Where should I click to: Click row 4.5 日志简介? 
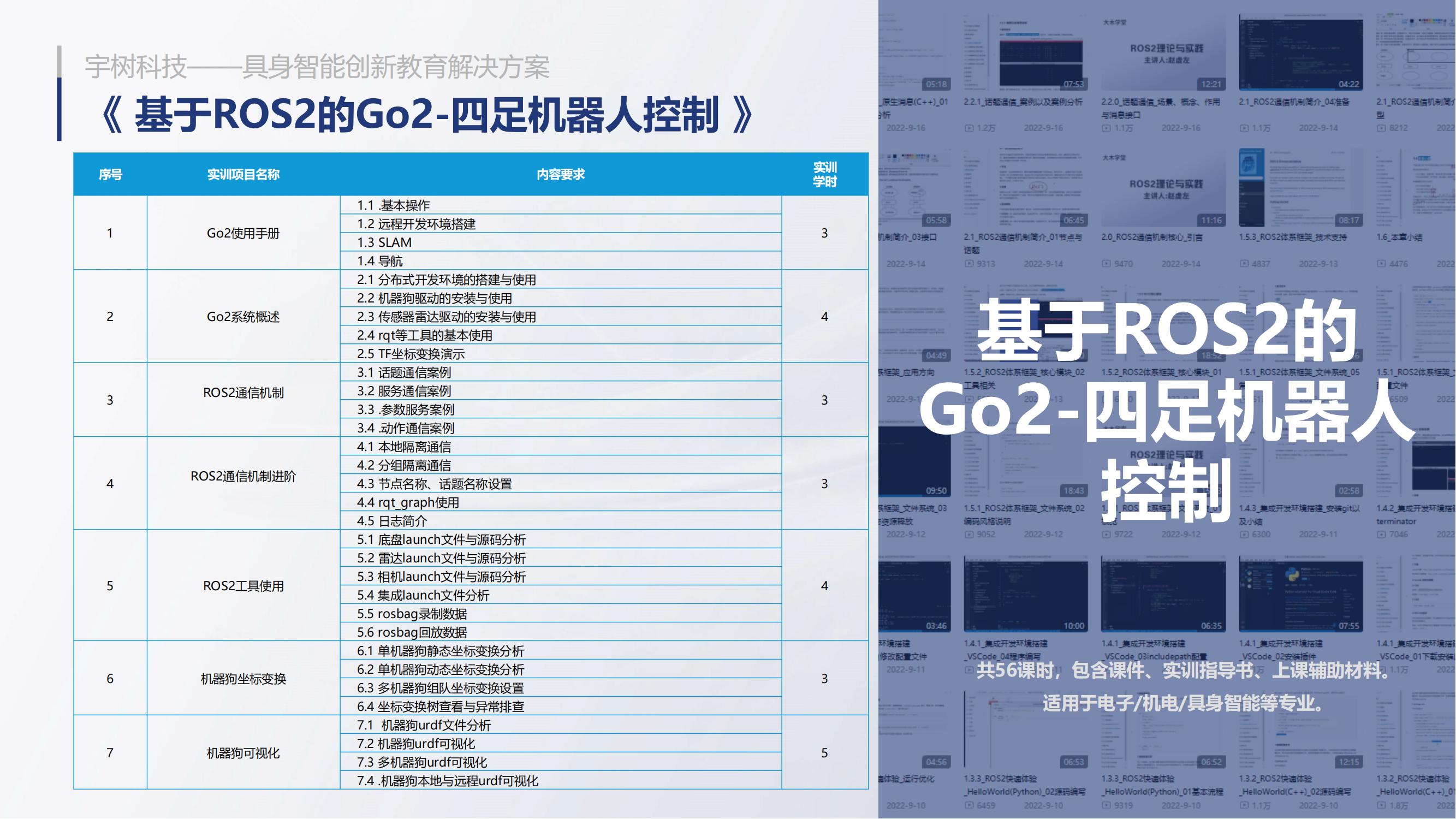pyautogui.click(x=561, y=520)
